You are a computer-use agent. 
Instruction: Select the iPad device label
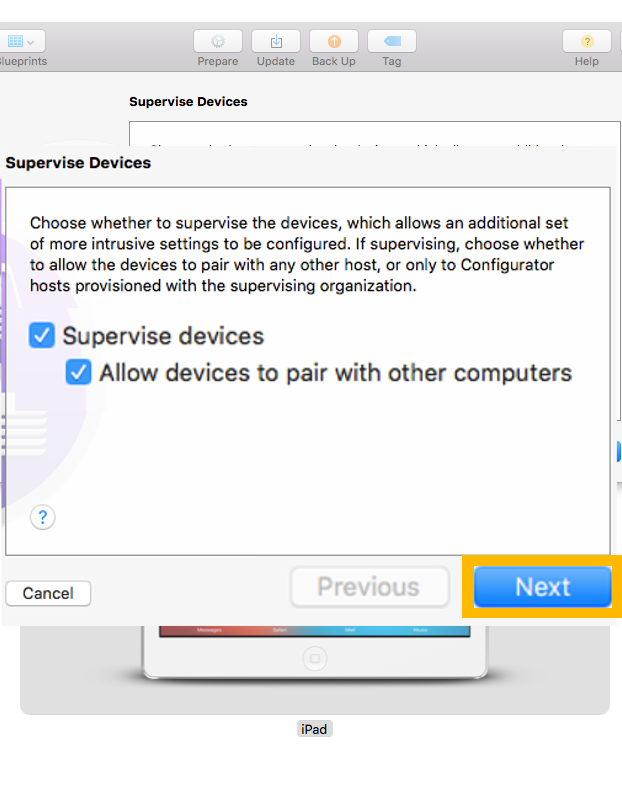pyautogui.click(x=314, y=729)
